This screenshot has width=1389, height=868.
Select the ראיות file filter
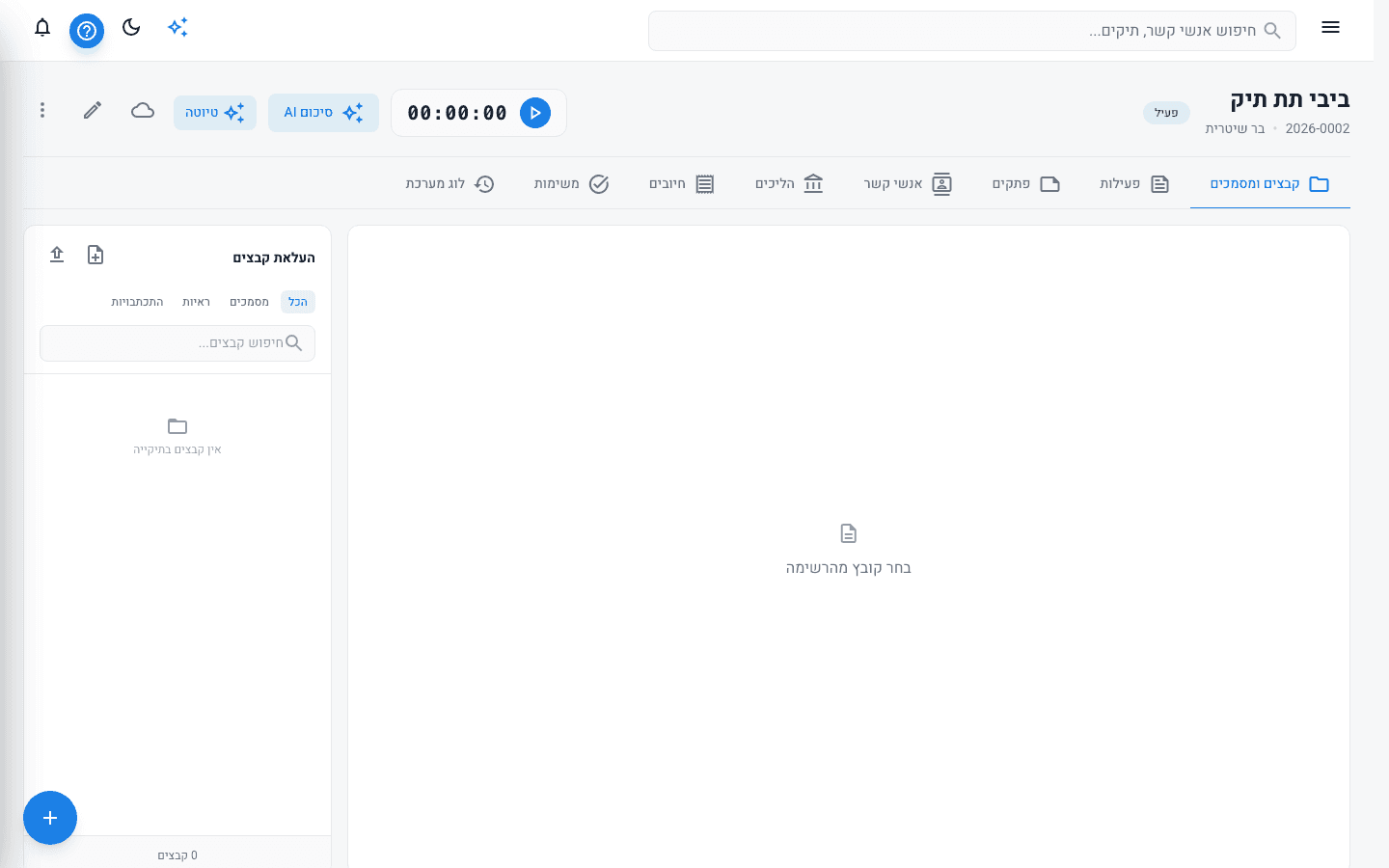(x=196, y=302)
